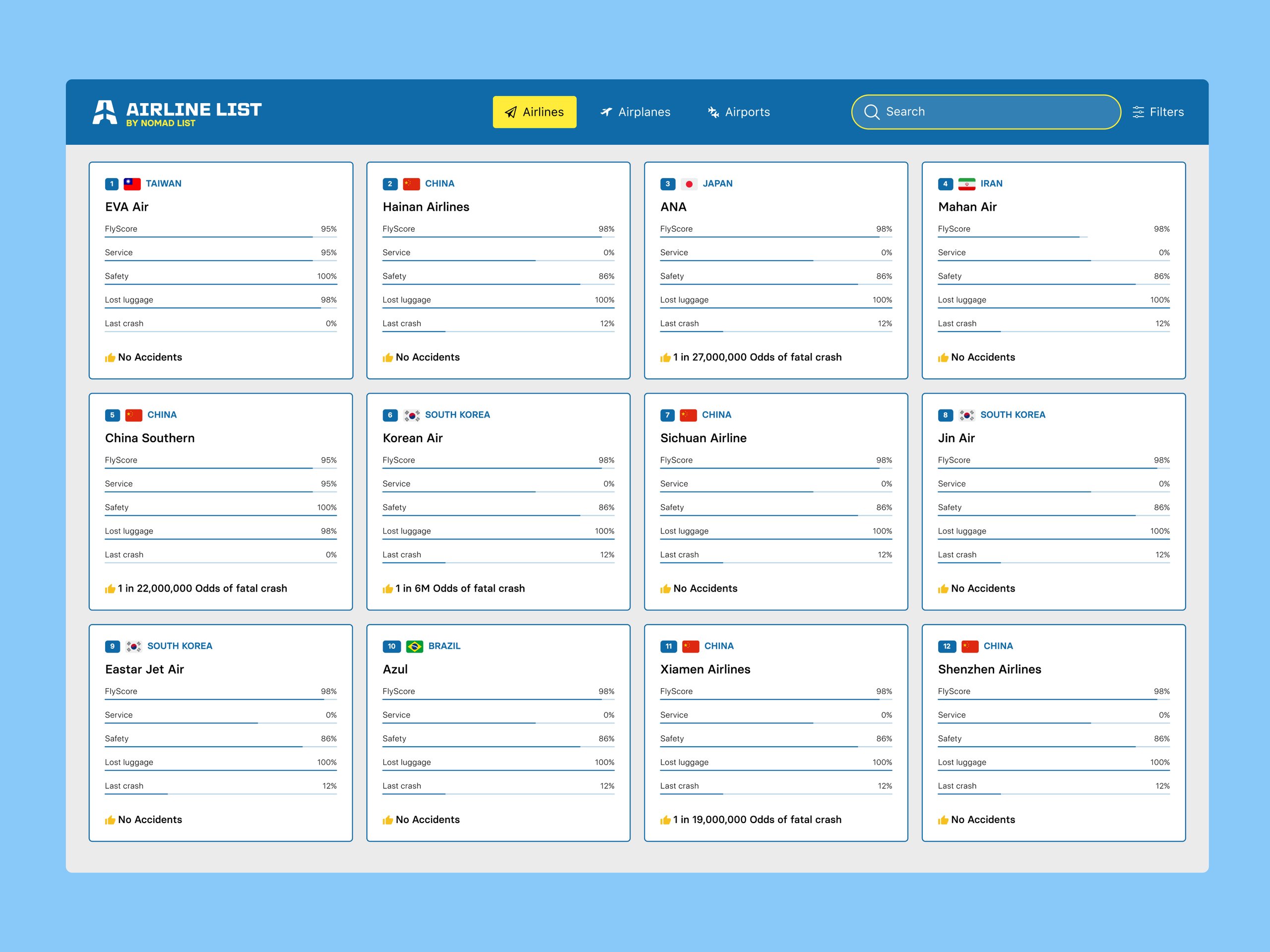Click the South Korea flag on Korean Air card

[x=411, y=415]
